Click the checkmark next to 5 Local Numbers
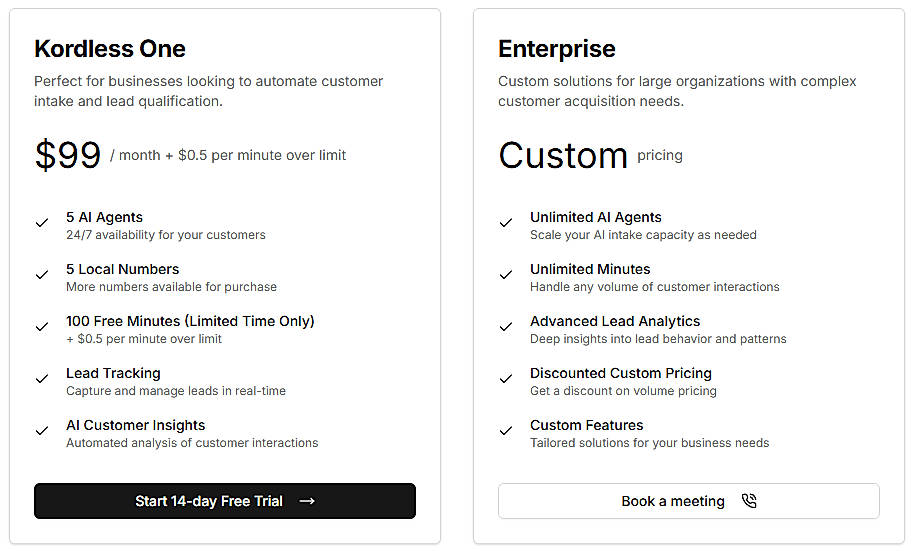Viewport: 912px width, 553px height. tap(42, 275)
